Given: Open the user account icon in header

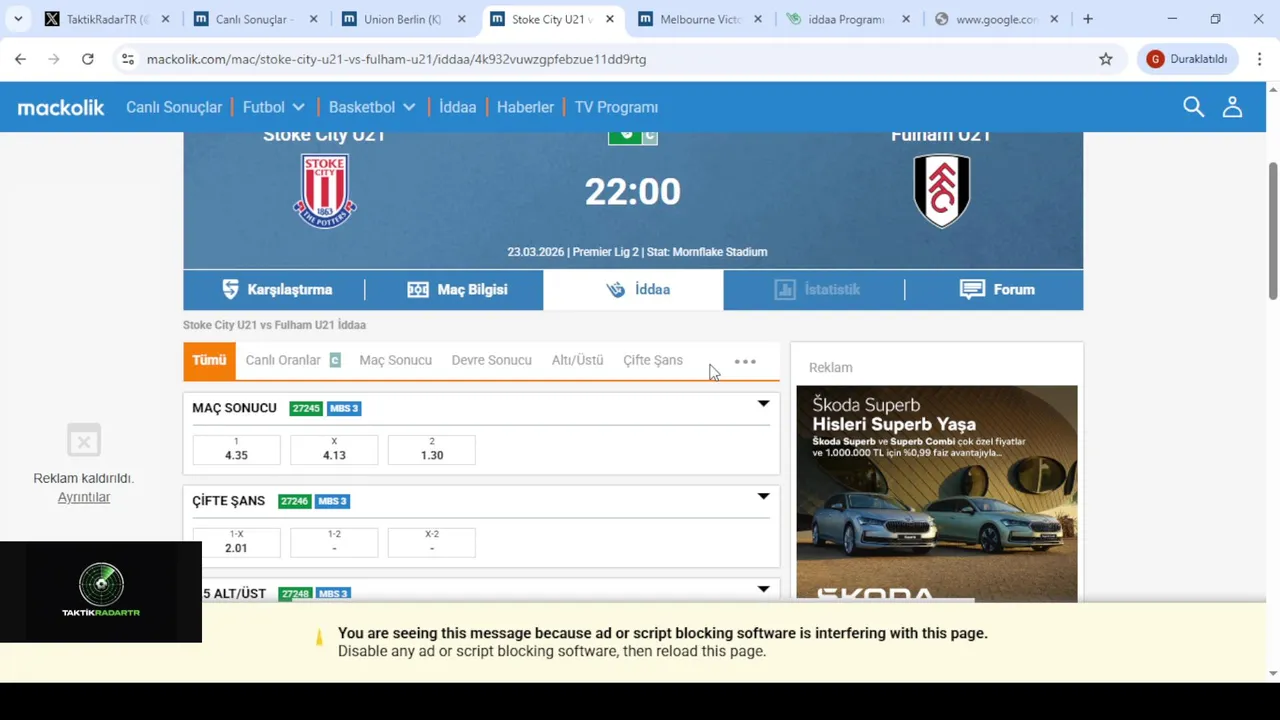Looking at the screenshot, I should [1232, 107].
